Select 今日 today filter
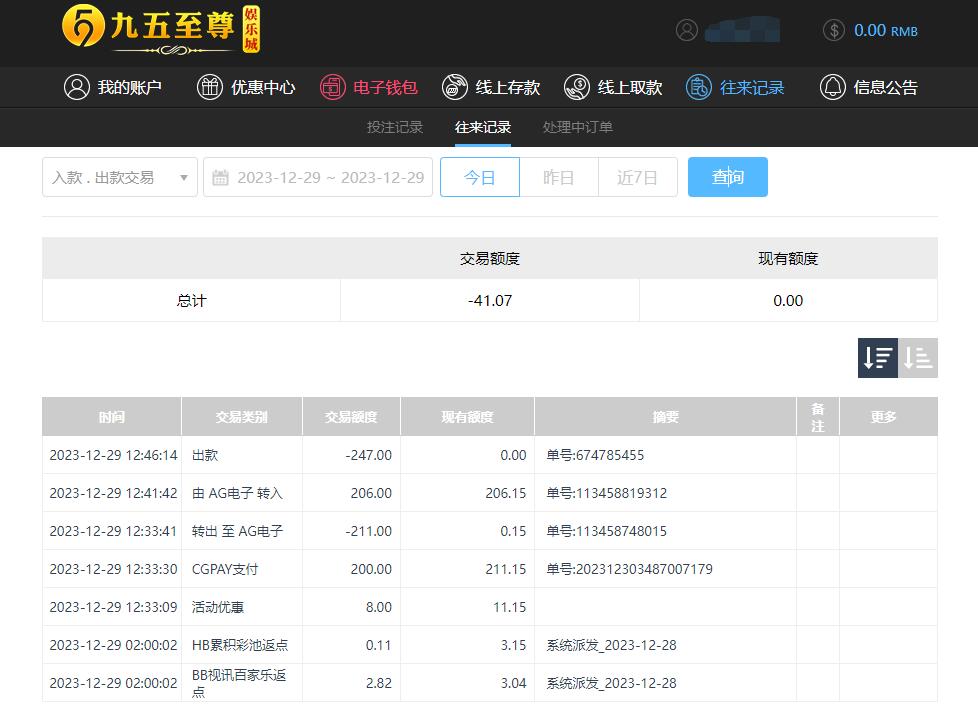978x705 pixels. pyautogui.click(x=480, y=177)
